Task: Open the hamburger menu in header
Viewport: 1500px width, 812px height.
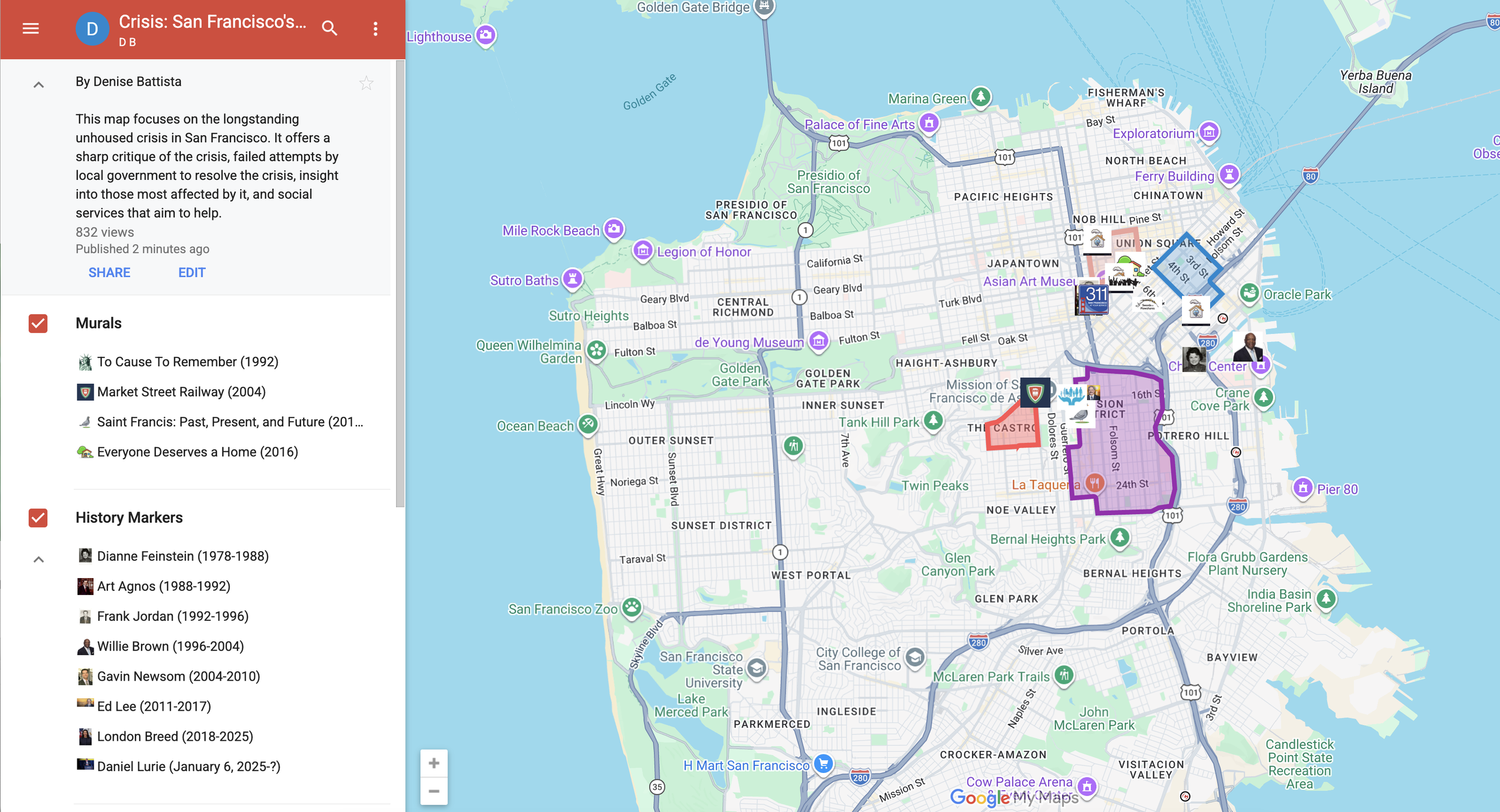Action: click(x=31, y=28)
